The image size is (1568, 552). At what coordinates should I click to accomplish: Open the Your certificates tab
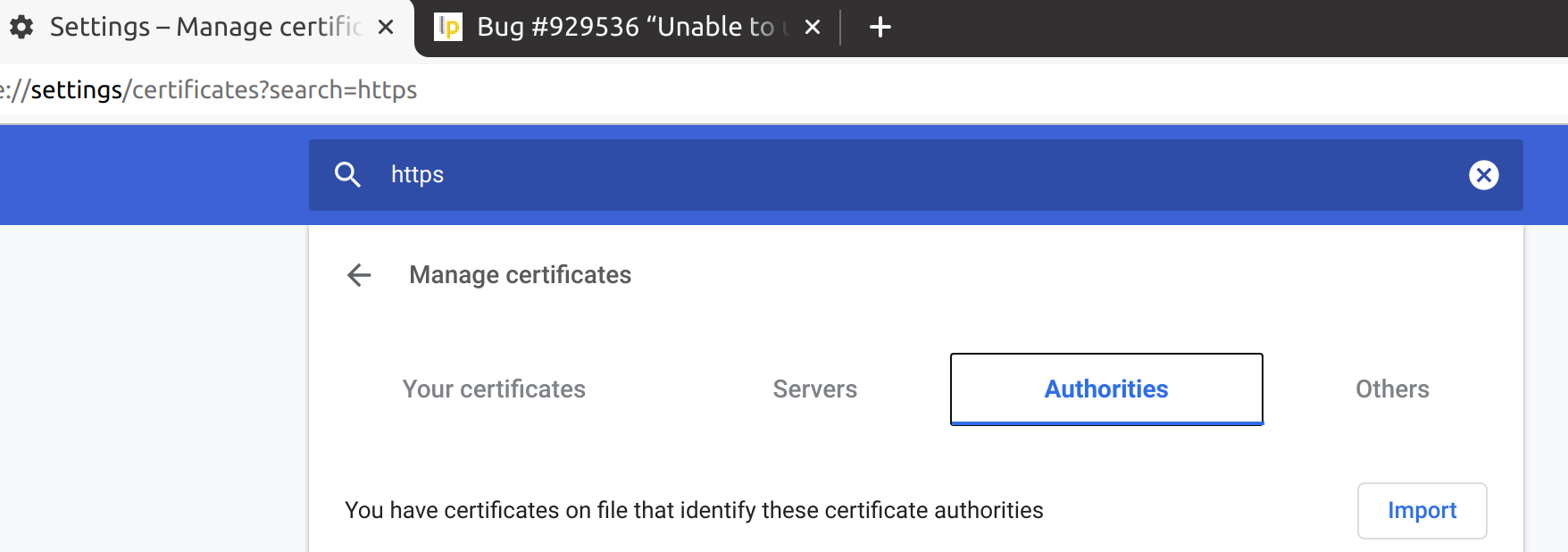tap(494, 389)
